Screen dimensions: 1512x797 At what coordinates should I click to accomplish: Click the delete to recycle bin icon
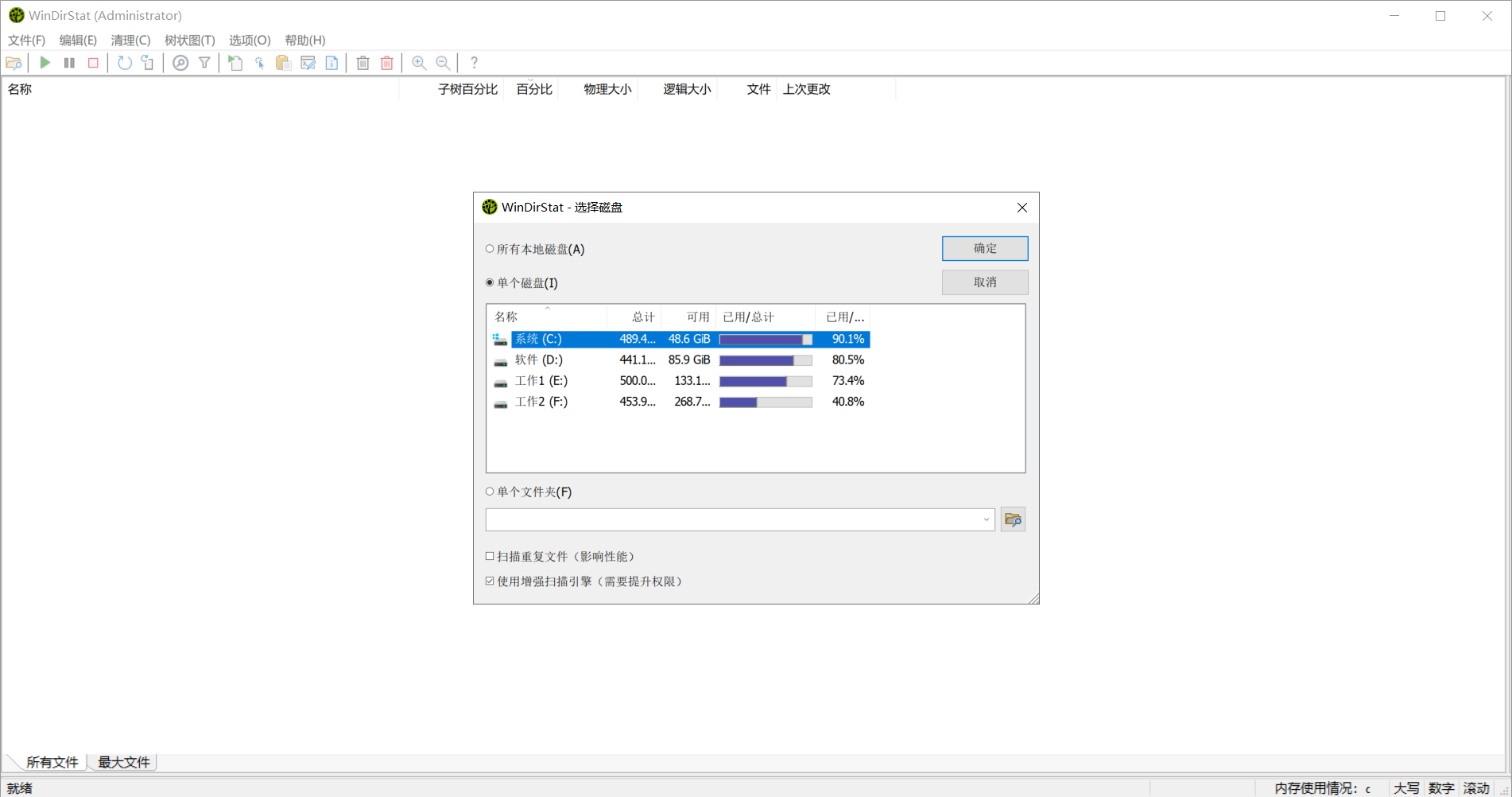tap(362, 63)
